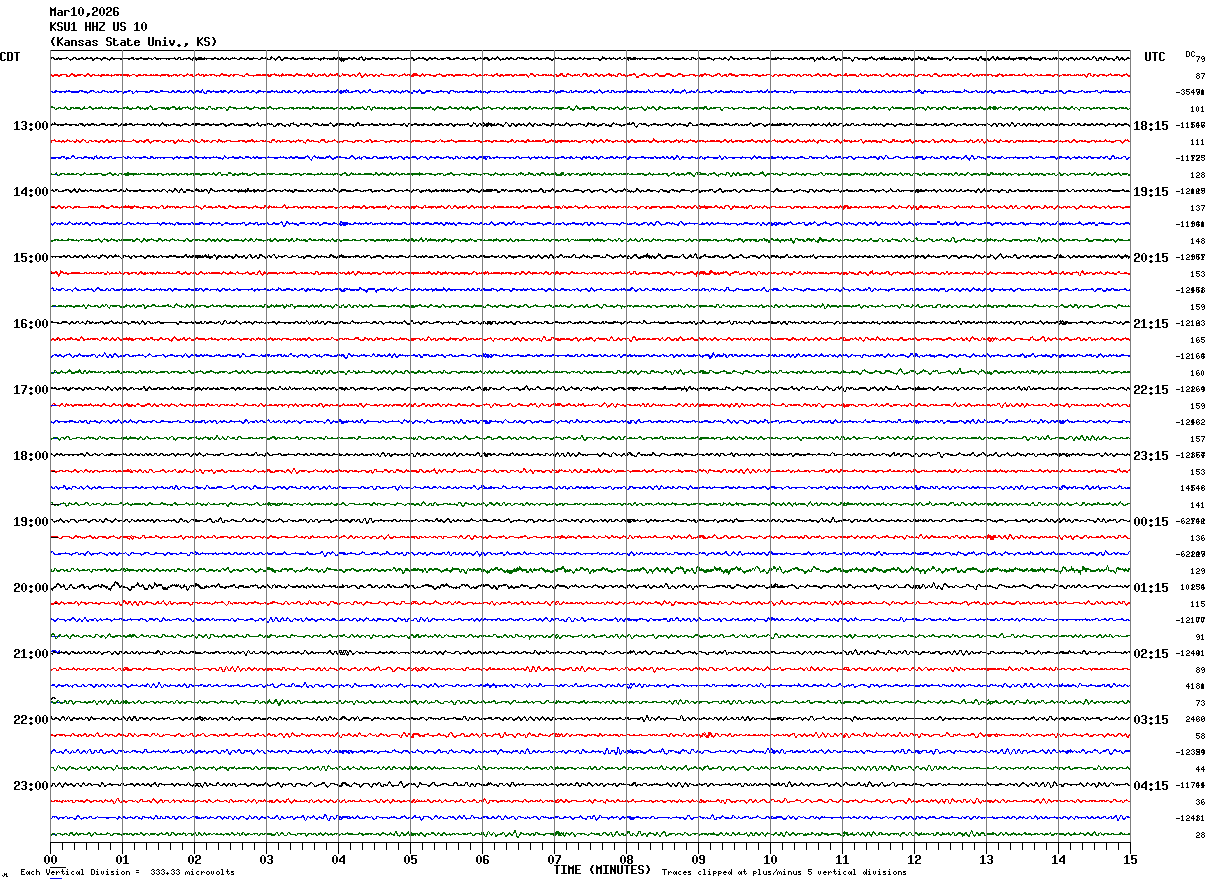
Task: Click the DC column header
Action: tap(1190, 54)
